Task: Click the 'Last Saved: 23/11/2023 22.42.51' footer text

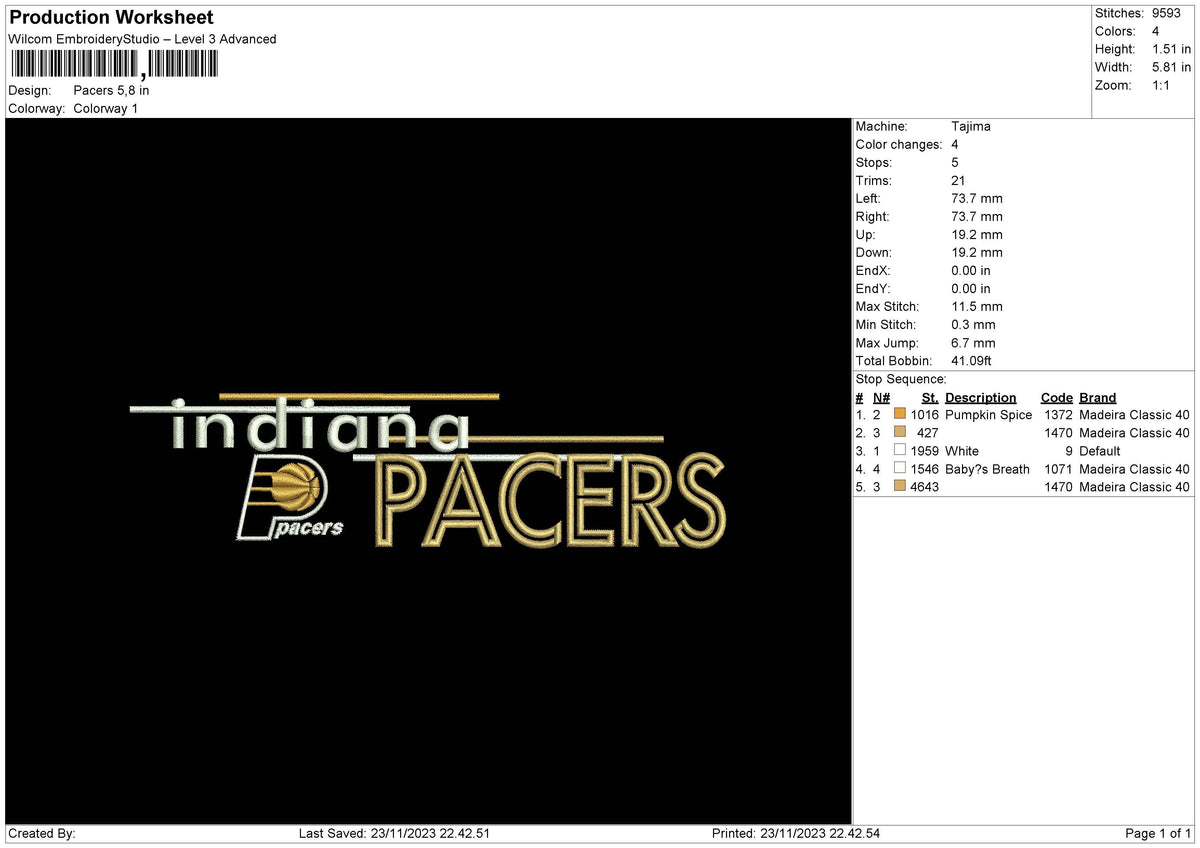Action: pyautogui.click(x=394, y=833)
